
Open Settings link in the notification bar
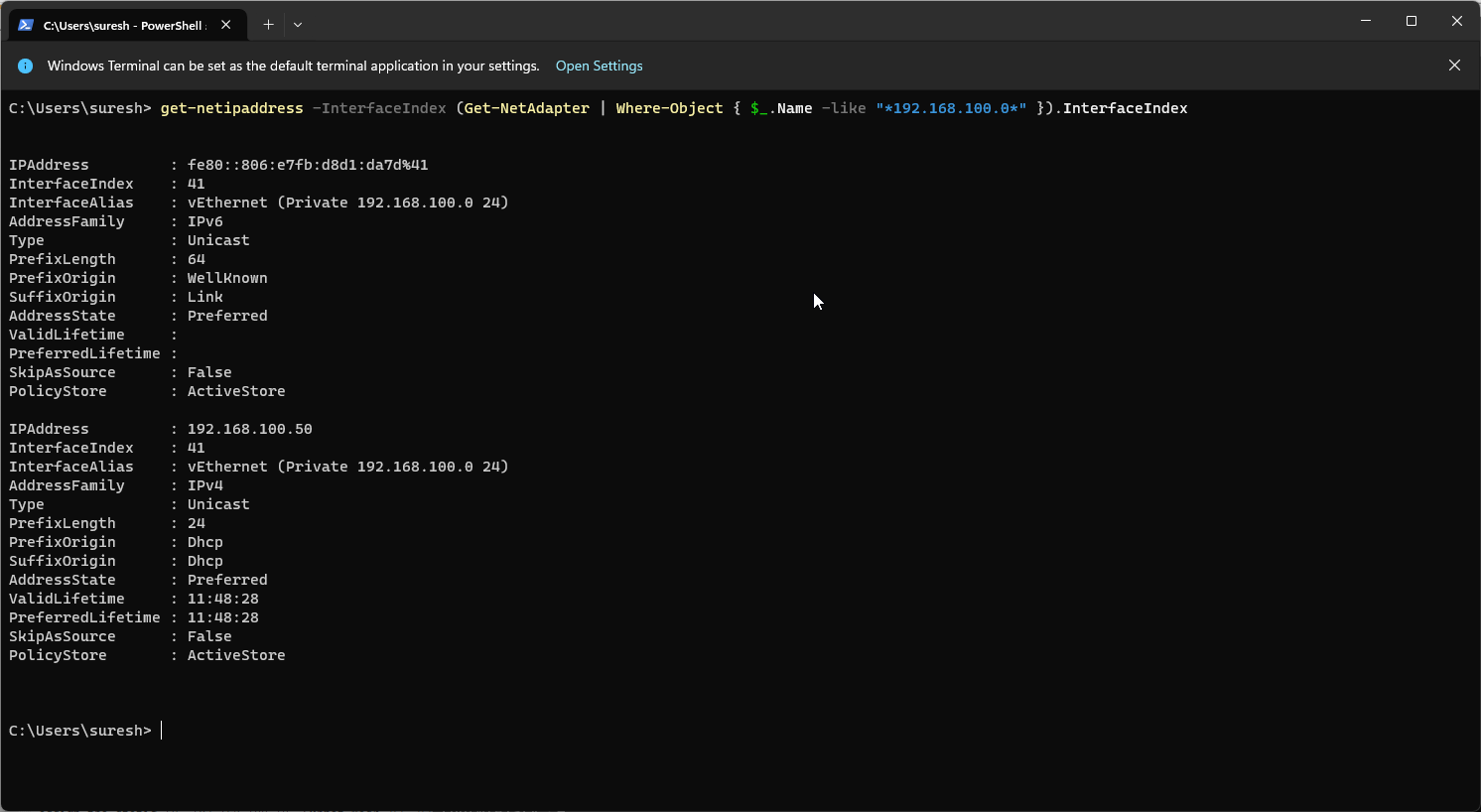(x=600, y=66)
